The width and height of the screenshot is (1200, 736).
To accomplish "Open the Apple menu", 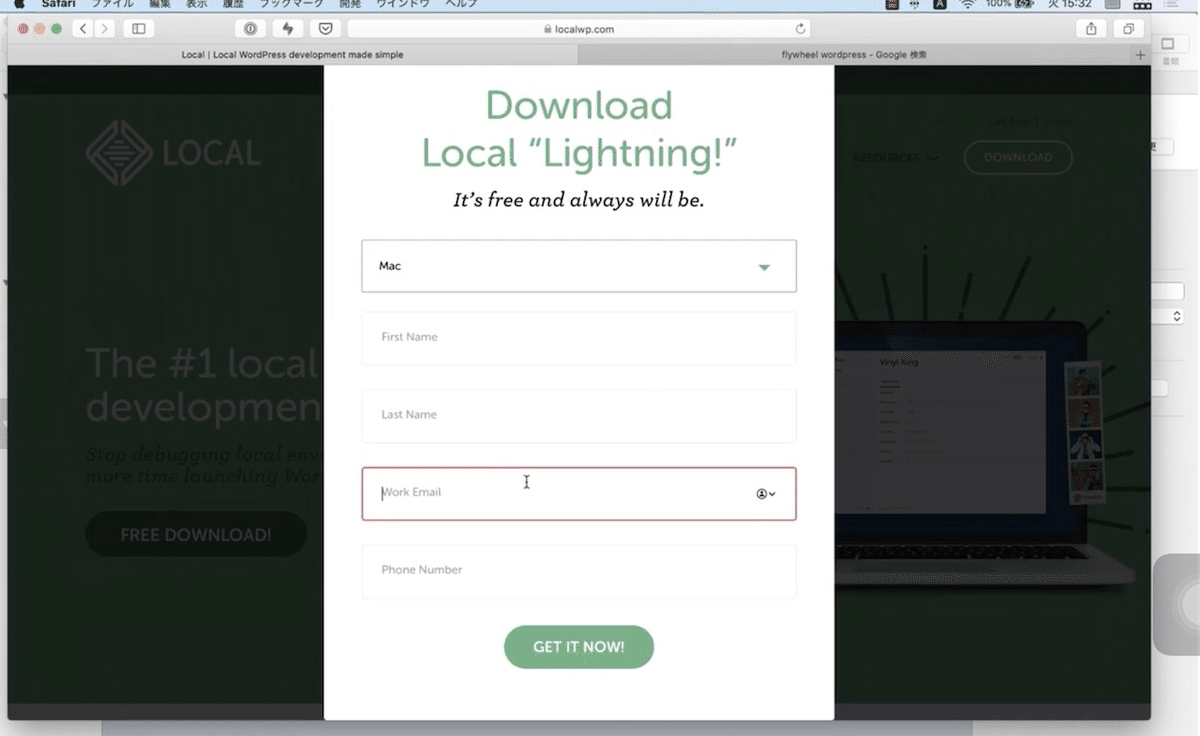I will click(x=19, y=4).
